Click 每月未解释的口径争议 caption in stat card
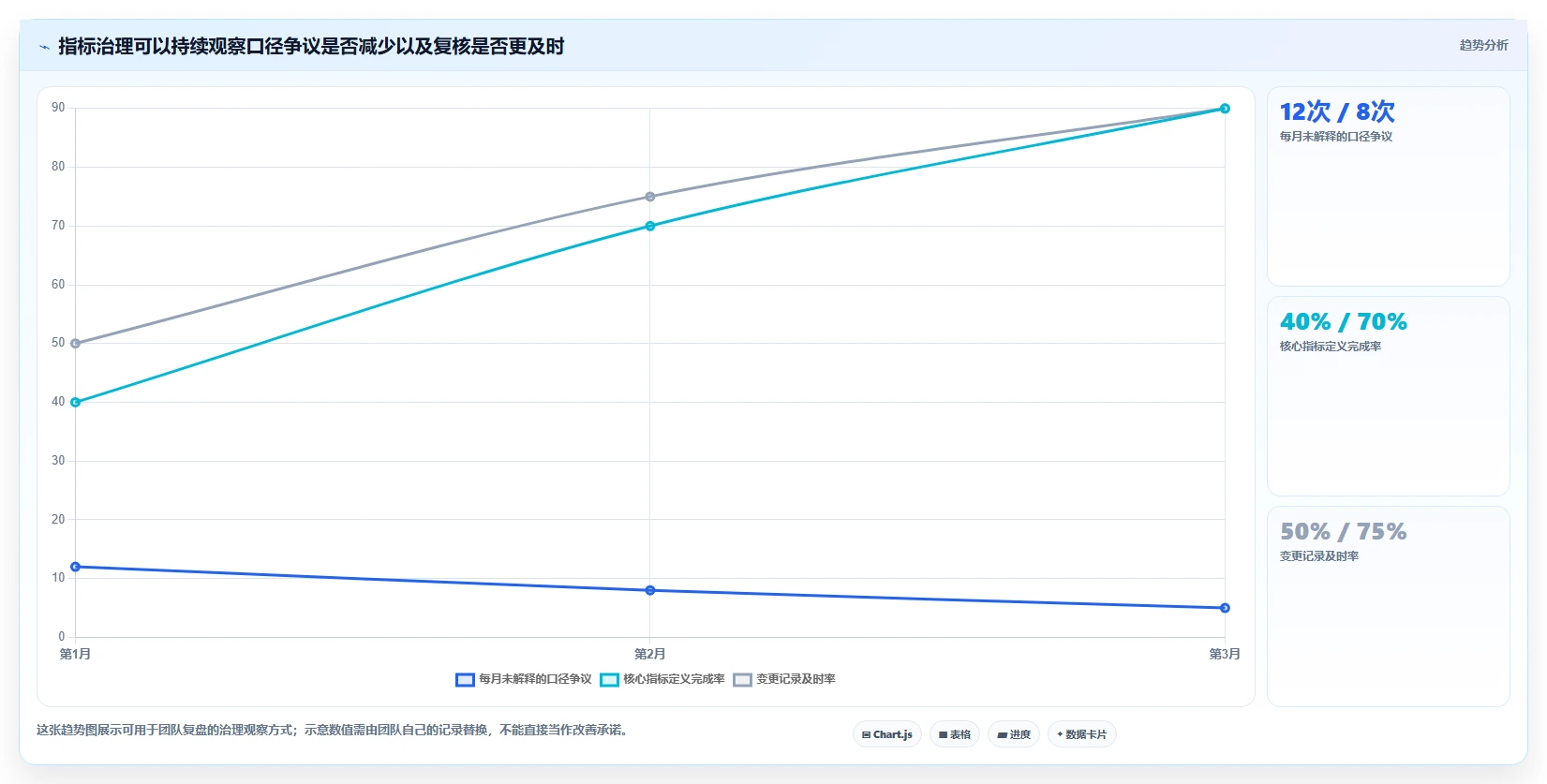1547x784 pixels. pos(1336,137)
